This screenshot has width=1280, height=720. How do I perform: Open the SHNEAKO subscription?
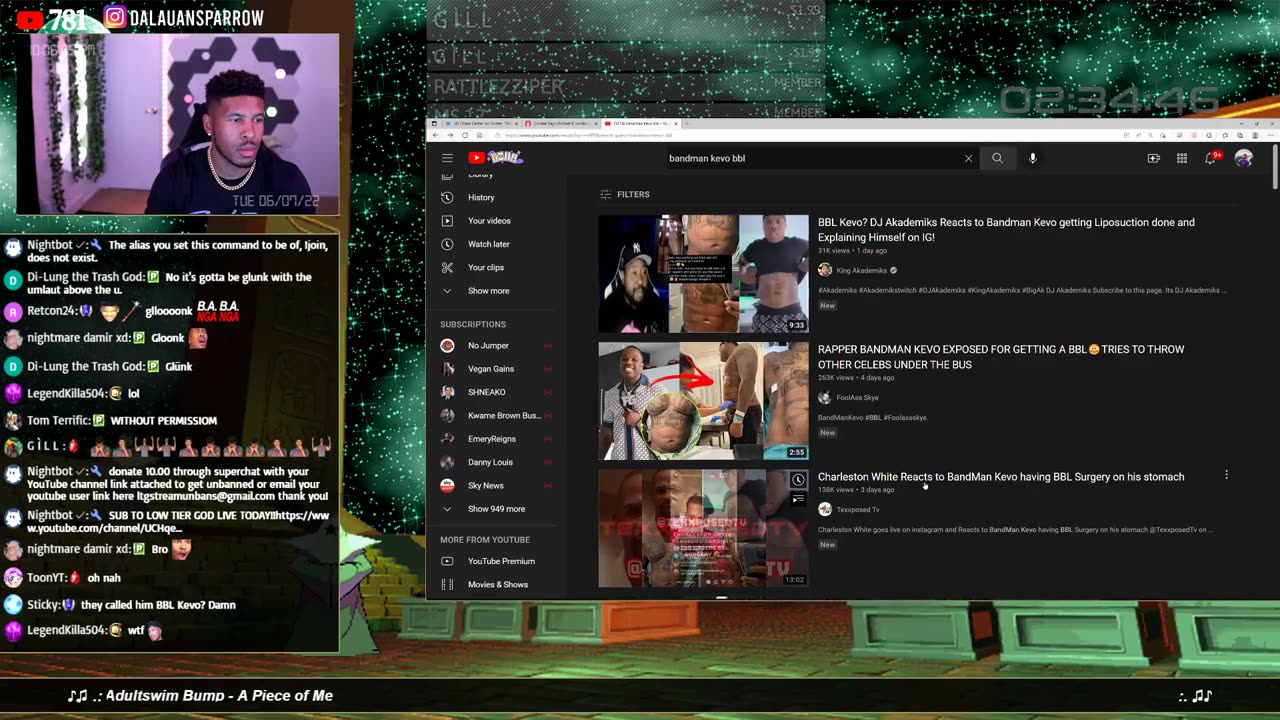[497, 392]
